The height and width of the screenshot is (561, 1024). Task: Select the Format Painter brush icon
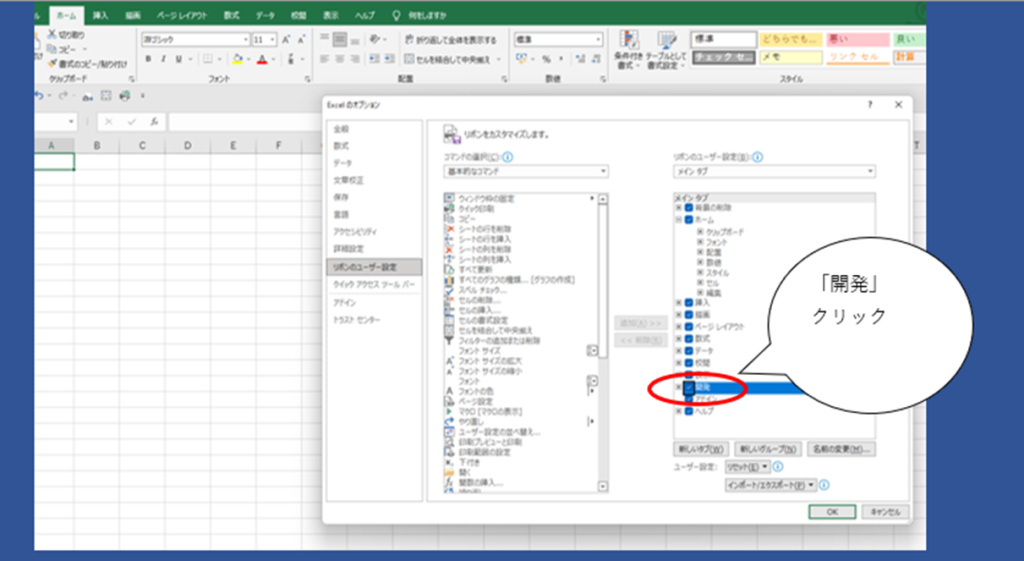52,64
